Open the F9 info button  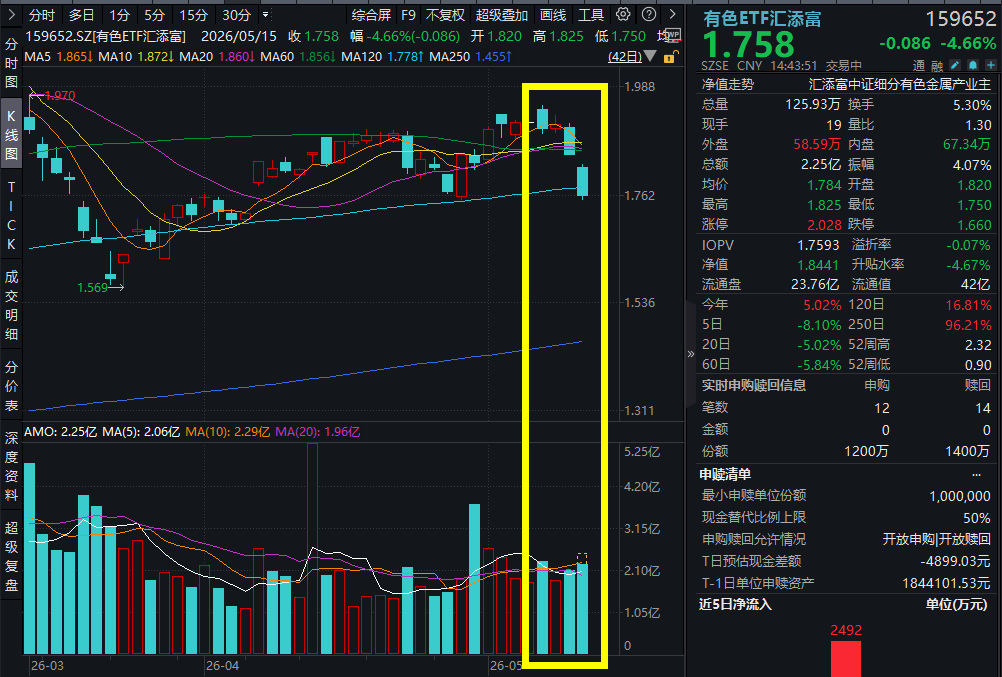[408, 15]
